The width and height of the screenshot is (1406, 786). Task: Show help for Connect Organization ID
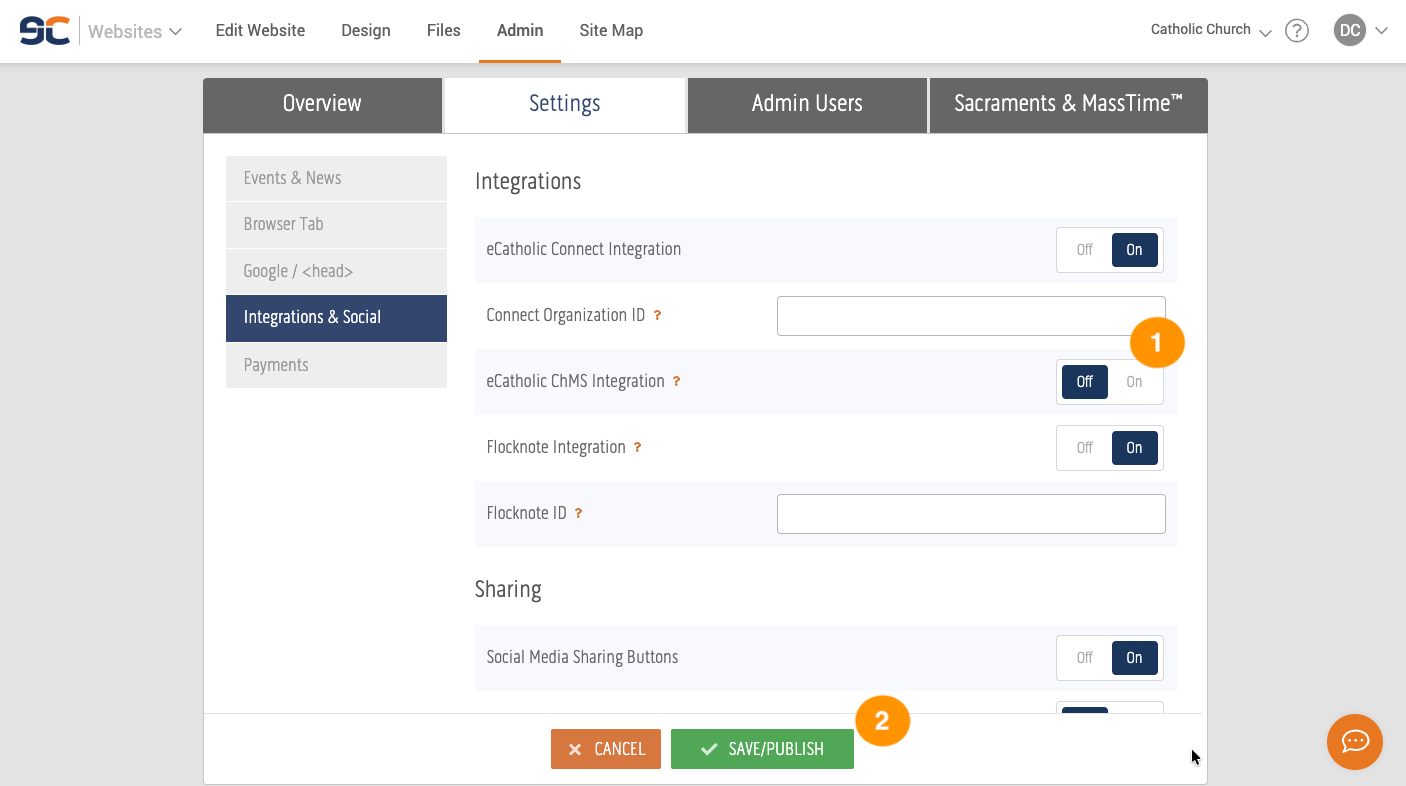(657, 315)
